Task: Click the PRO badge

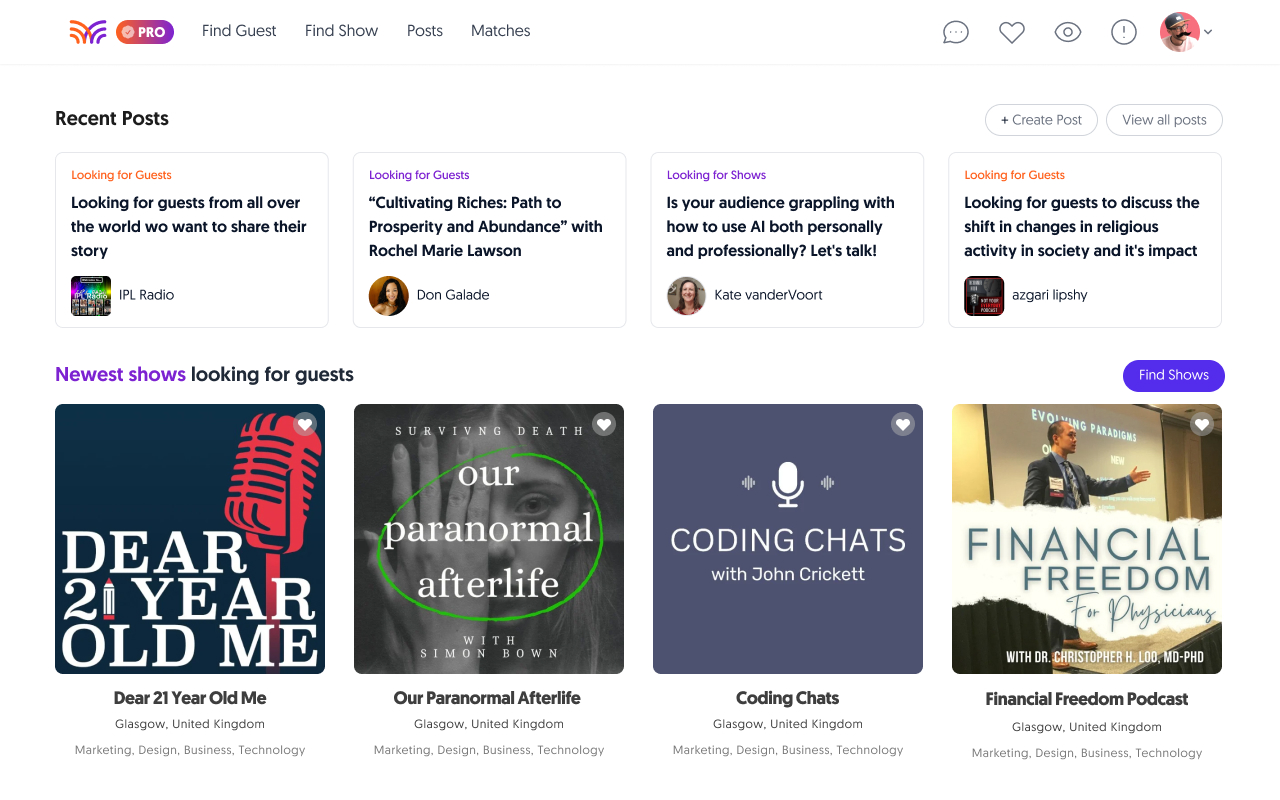Action: [x=145, y=32]
